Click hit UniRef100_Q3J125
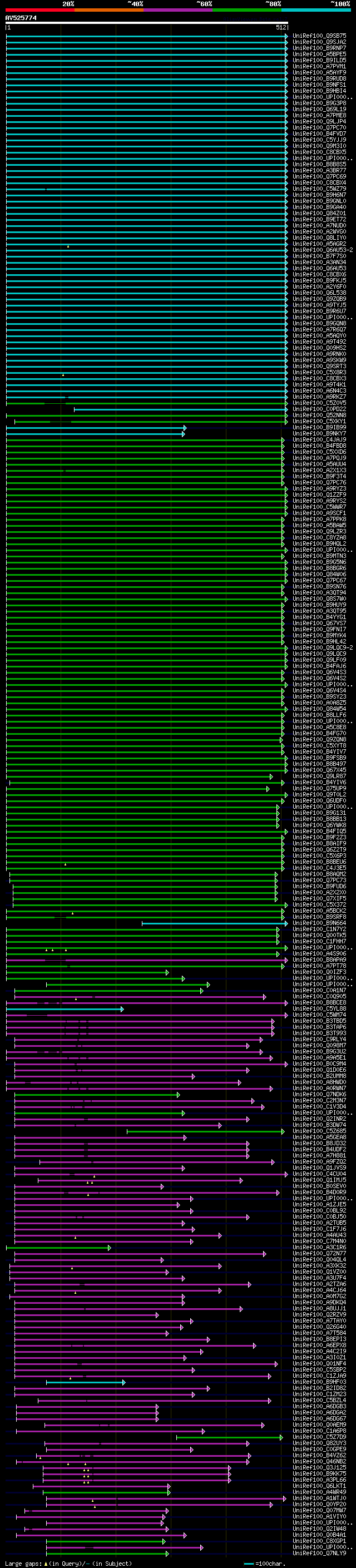356x1568 pixels. [x=319, y=1467]
